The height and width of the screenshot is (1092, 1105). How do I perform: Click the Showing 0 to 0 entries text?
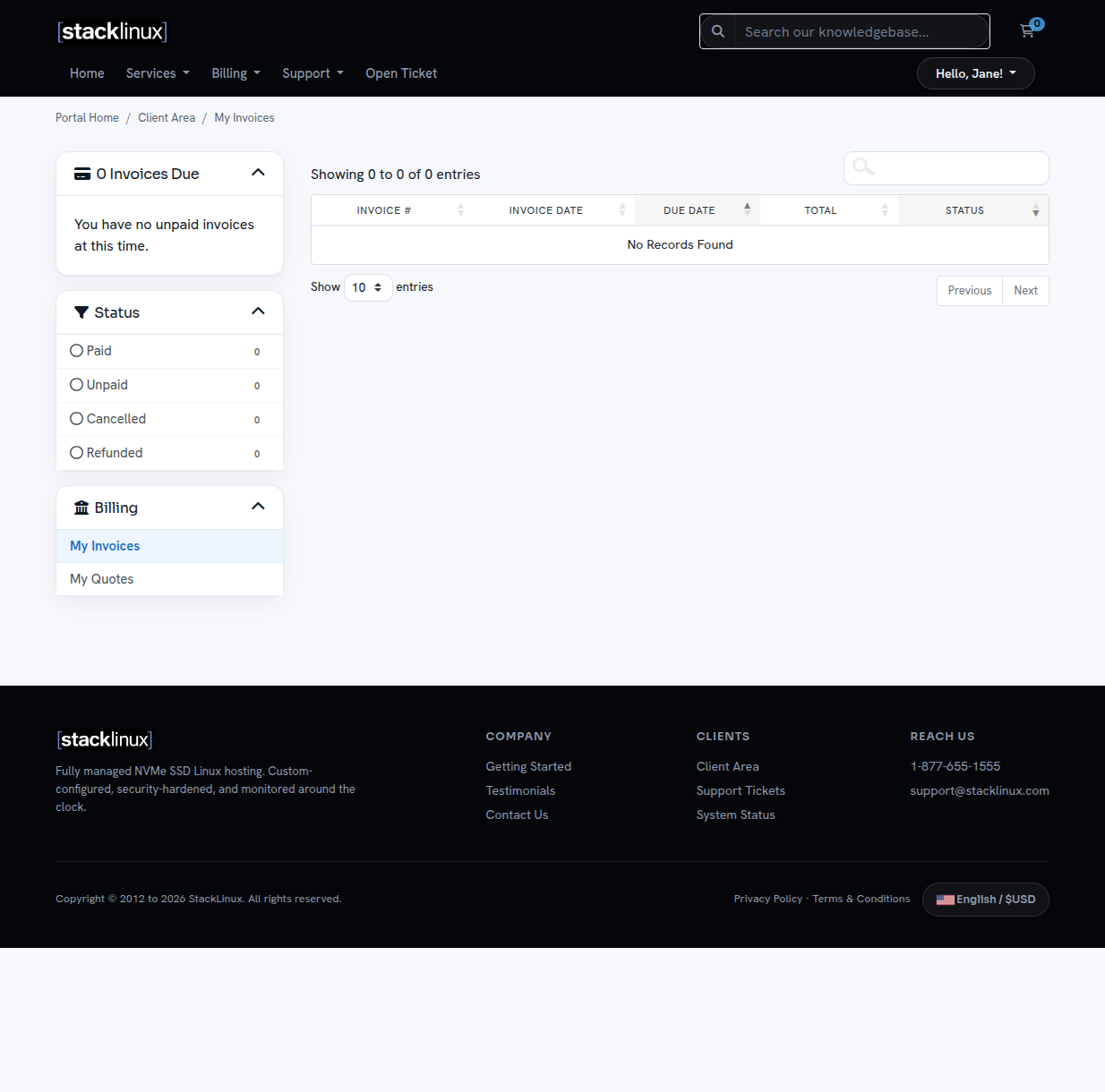click(x=396, y=175)
